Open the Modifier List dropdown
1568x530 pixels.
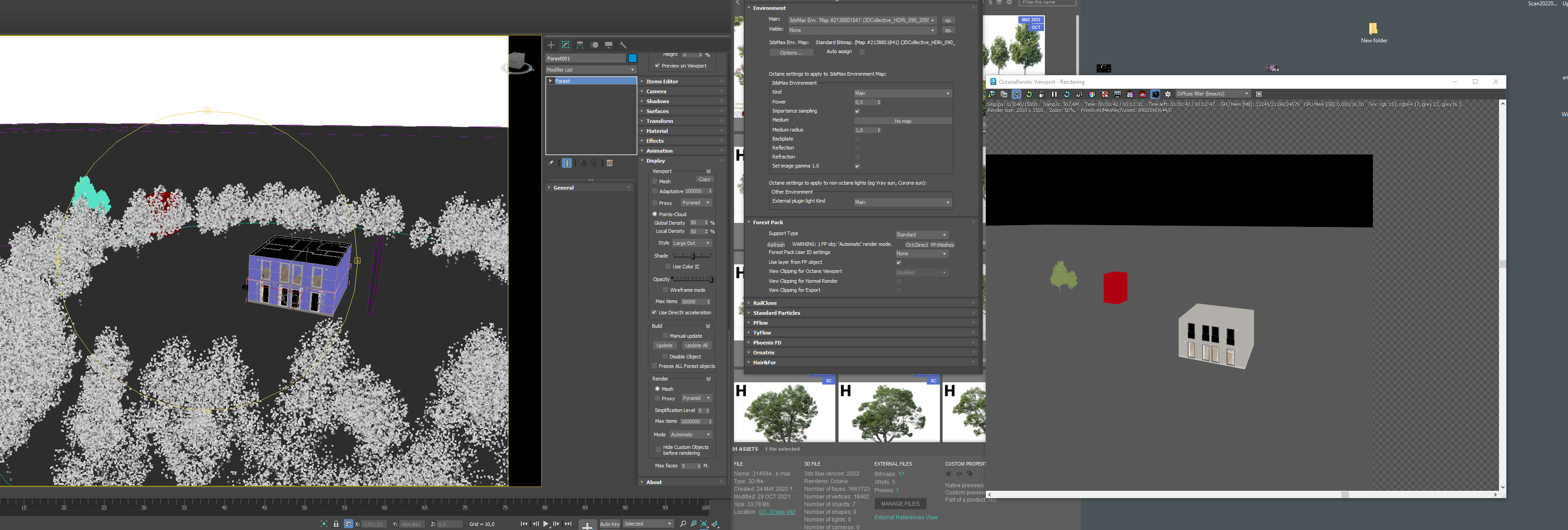pos(590,70)
